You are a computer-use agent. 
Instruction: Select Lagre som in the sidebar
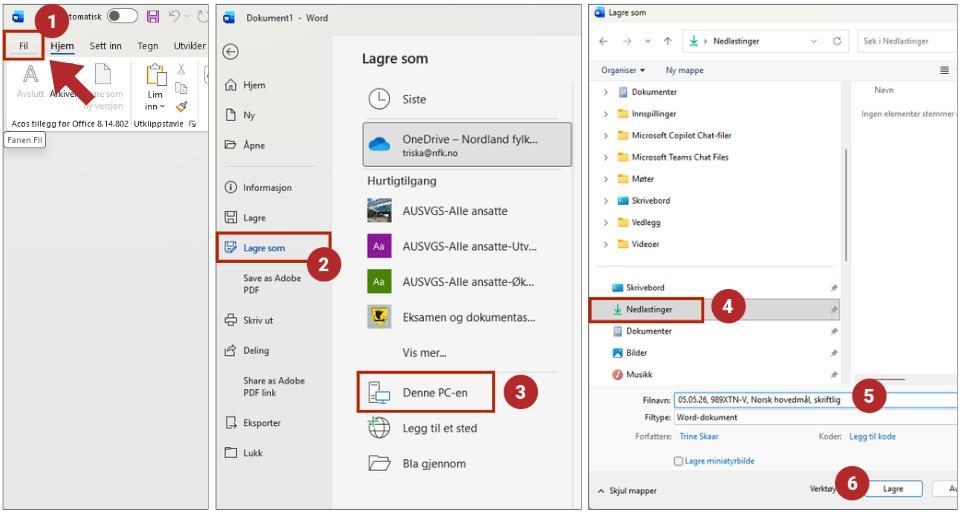263,248
